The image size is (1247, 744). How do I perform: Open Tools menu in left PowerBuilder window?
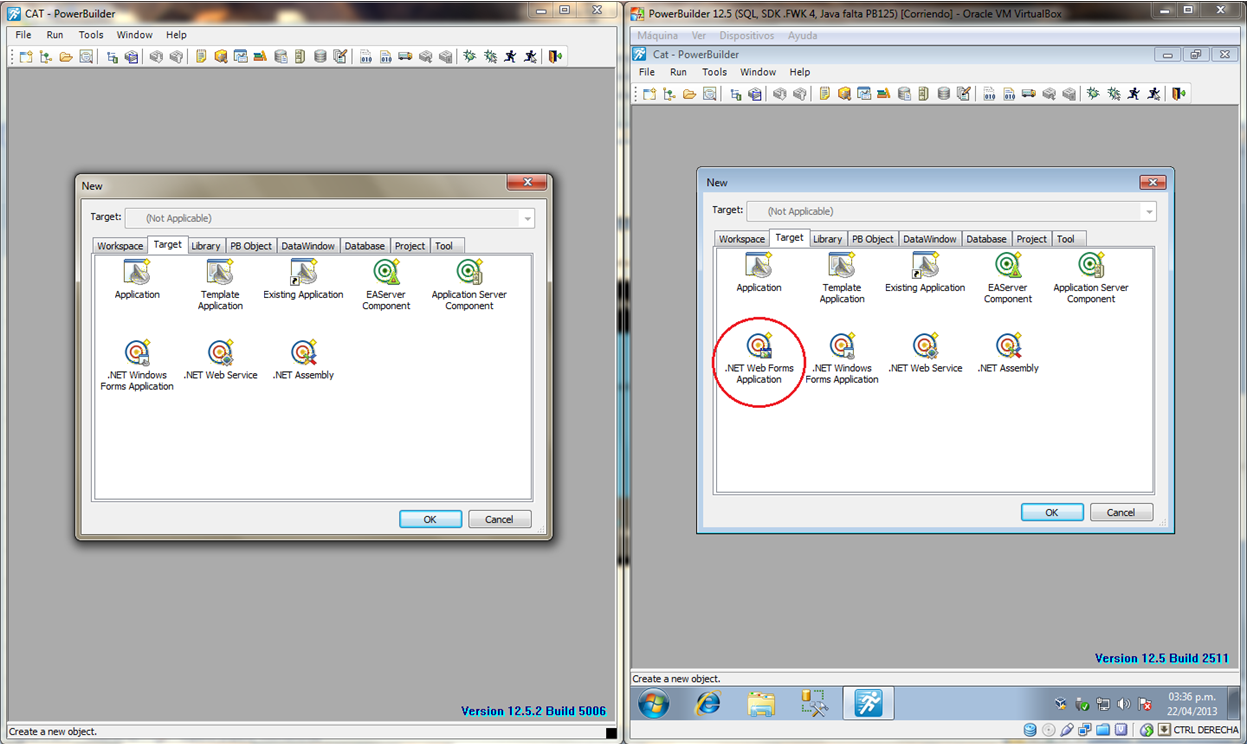[x=91, y=35]
